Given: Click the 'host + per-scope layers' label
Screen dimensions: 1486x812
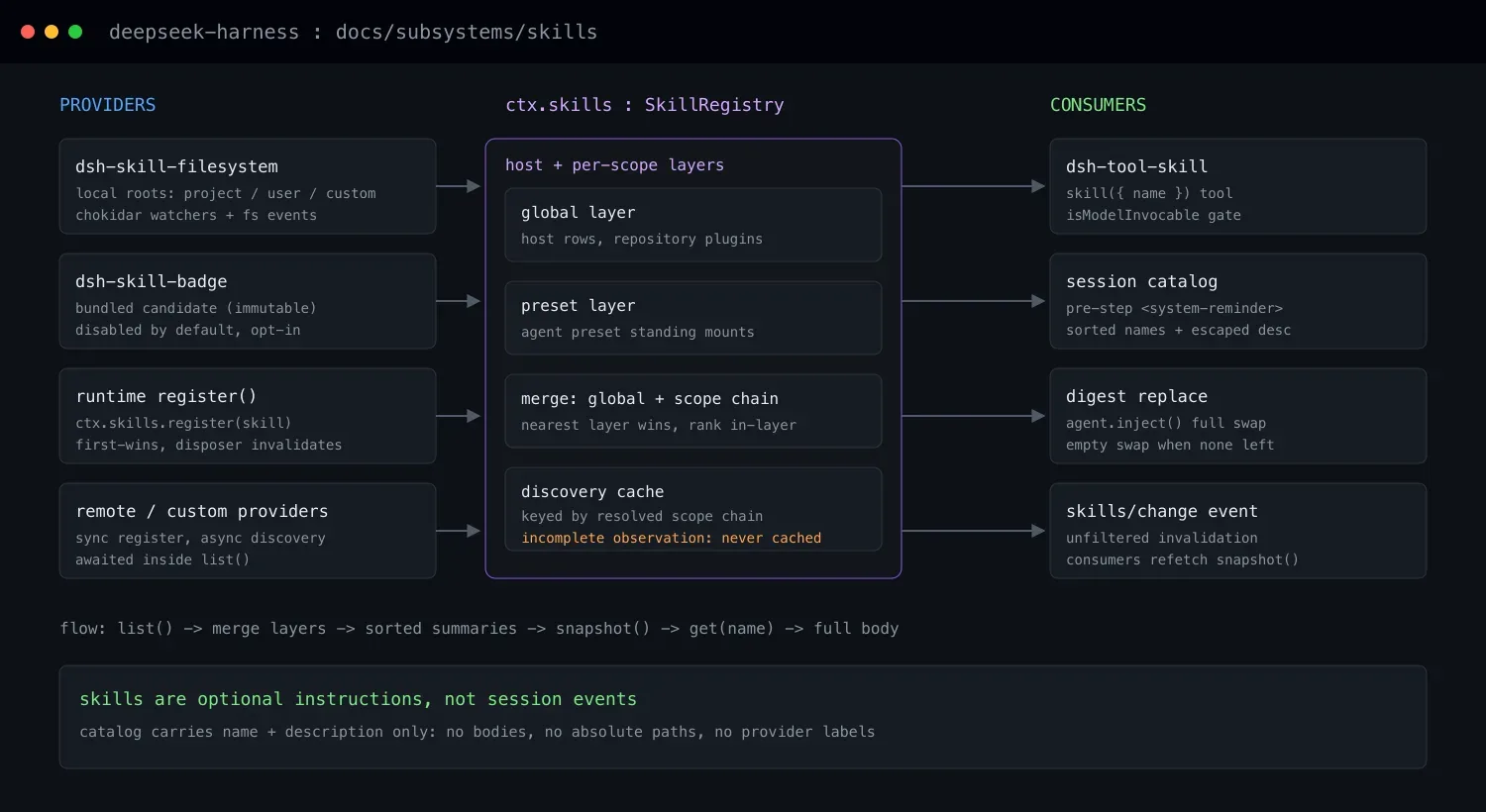Looking at the screenshot, I should pyautogui.click(x=614, y=165).
